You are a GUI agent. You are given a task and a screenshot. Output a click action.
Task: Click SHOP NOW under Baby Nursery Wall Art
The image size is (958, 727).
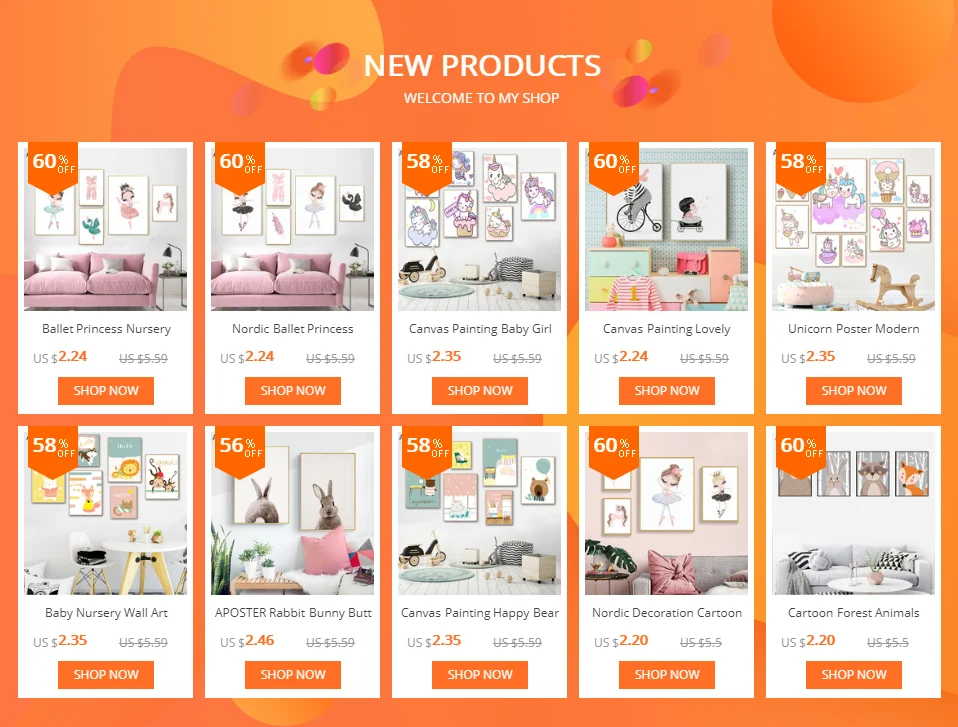106,674
